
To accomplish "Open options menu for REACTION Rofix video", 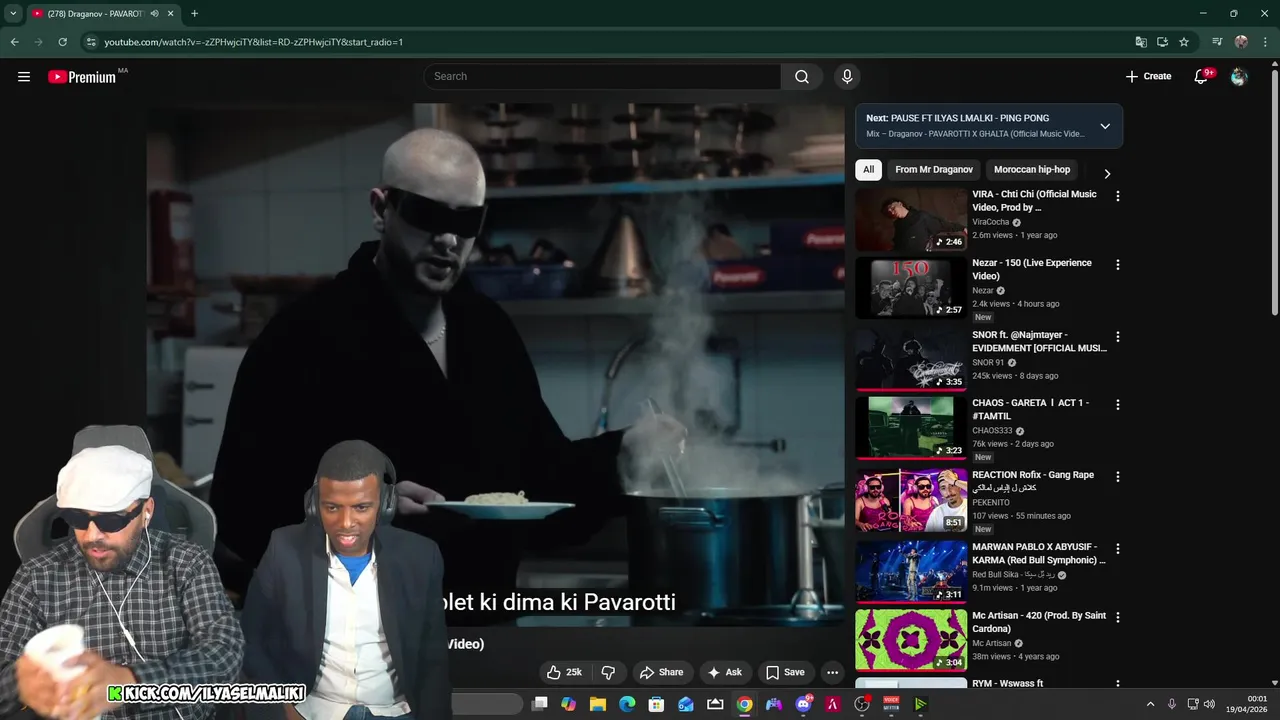I will pos(1117,477).
